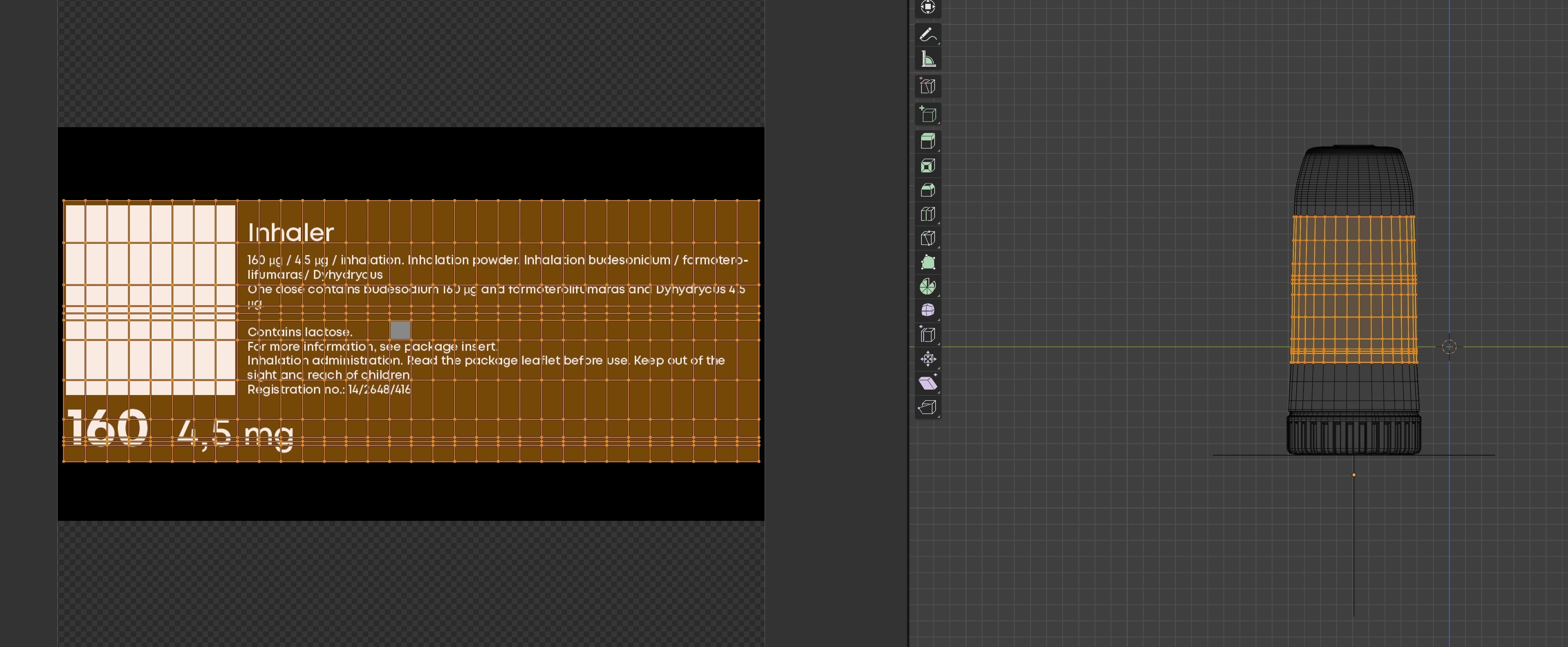This screenshot has height=647, width=1568.
Task: Activate the Measure ruler tool
Action: pyautogui.click(x=928, y=60)
